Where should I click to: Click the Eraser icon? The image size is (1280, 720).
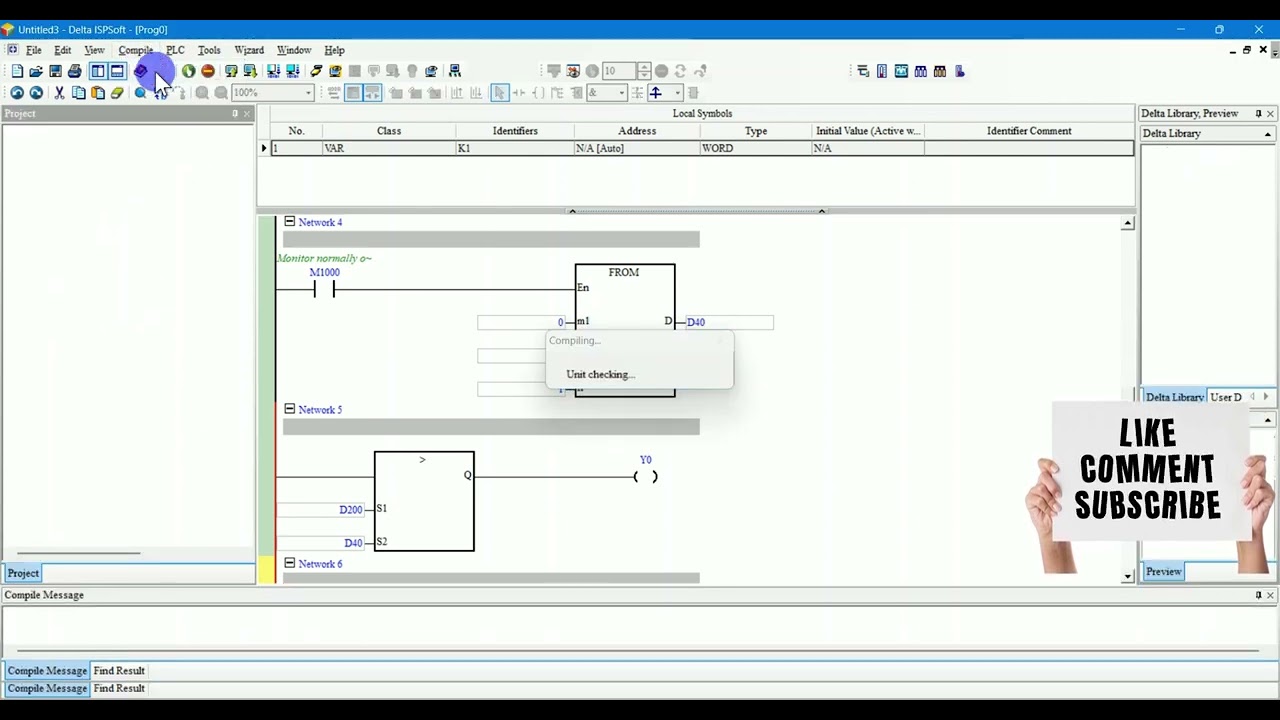(x=117, y=93)
